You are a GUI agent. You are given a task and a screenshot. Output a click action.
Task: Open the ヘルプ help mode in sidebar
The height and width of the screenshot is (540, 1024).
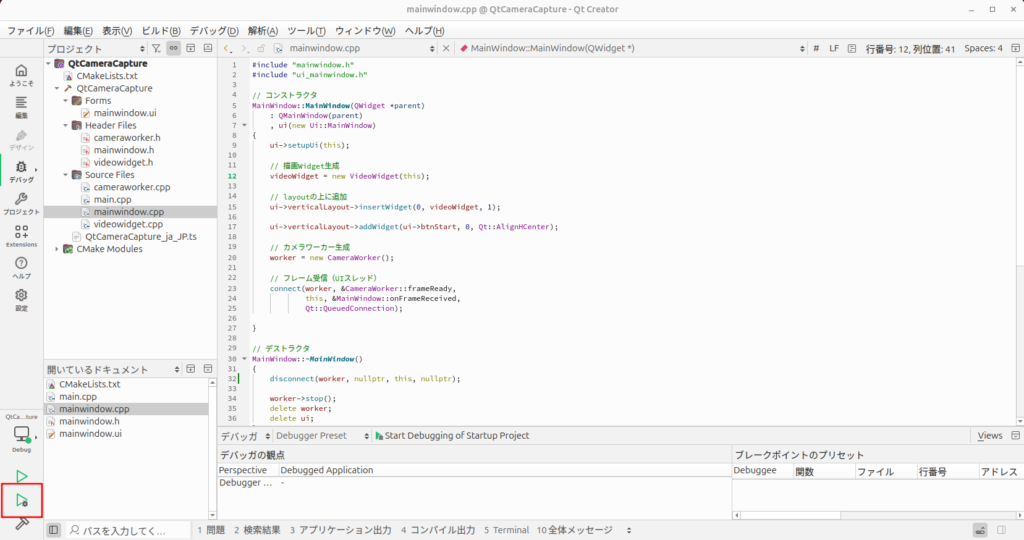(x=21, y=267)
